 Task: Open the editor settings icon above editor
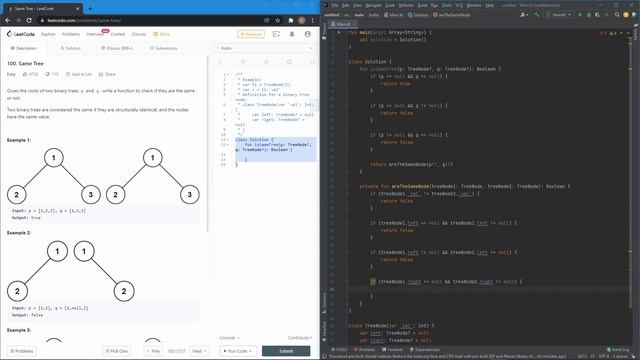coord(289,62)
